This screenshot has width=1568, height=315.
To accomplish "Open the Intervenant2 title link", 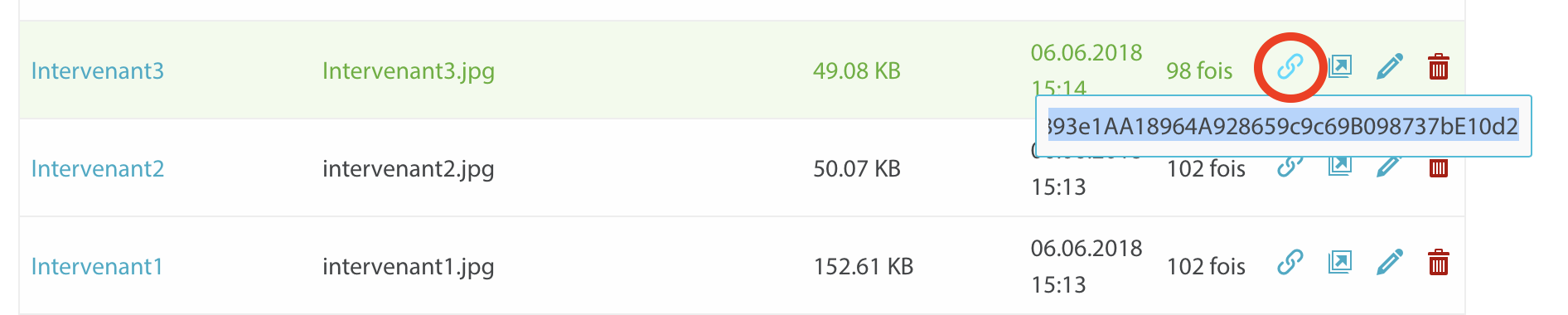I will (98, 169).
